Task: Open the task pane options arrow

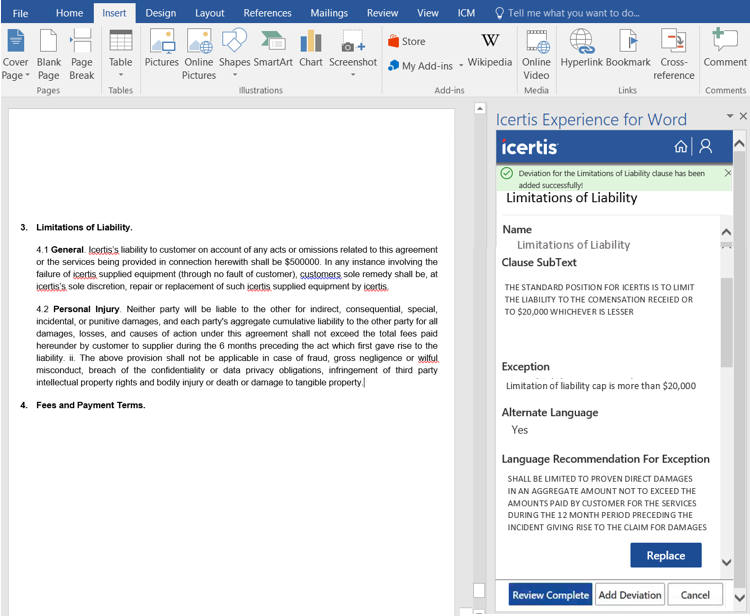Action: pos(730,117)
